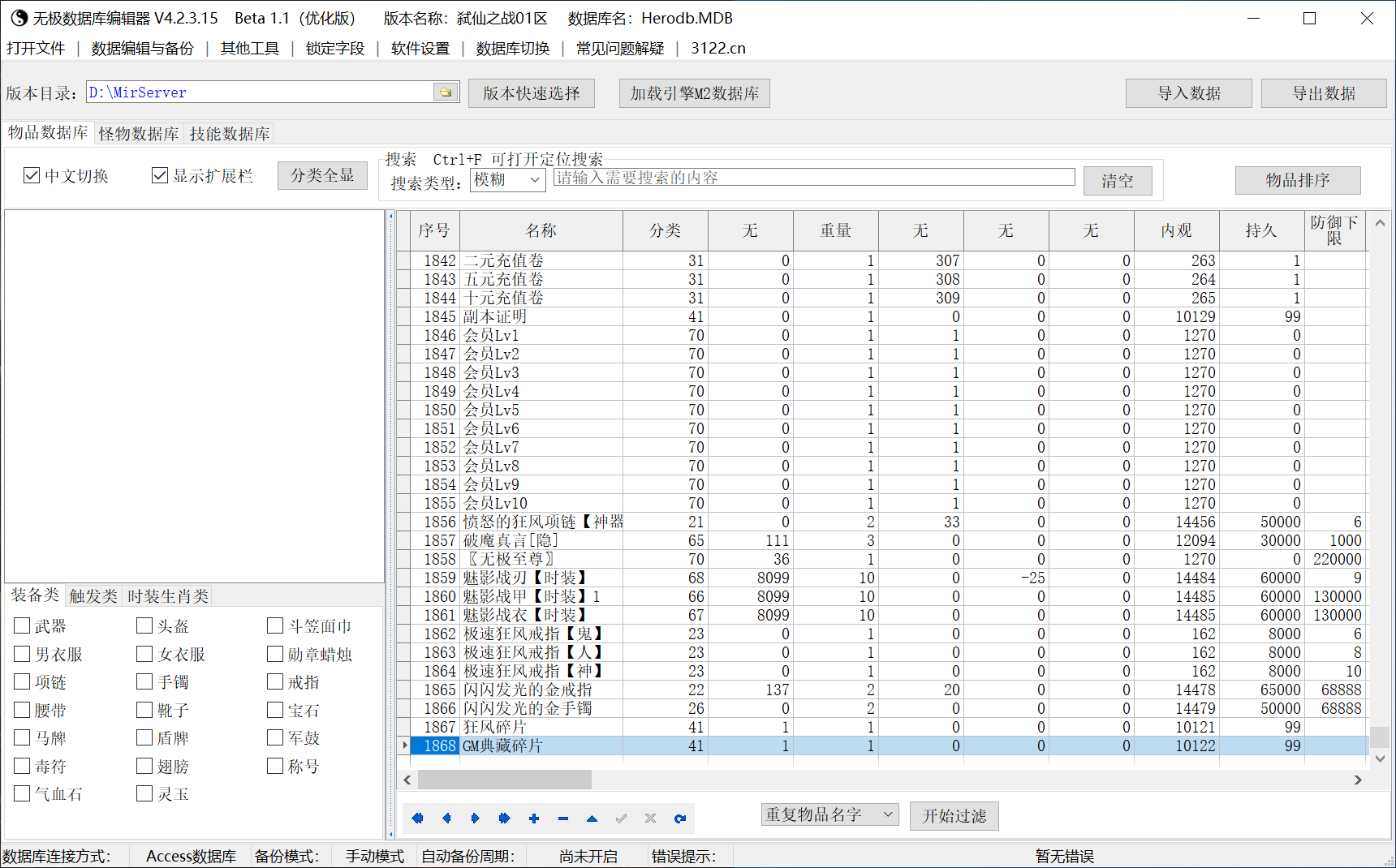Image resolution: width=1396 pixels, height=868 pixels.
Task: Click 版本快速选择 button
Action: pos(532,93)
